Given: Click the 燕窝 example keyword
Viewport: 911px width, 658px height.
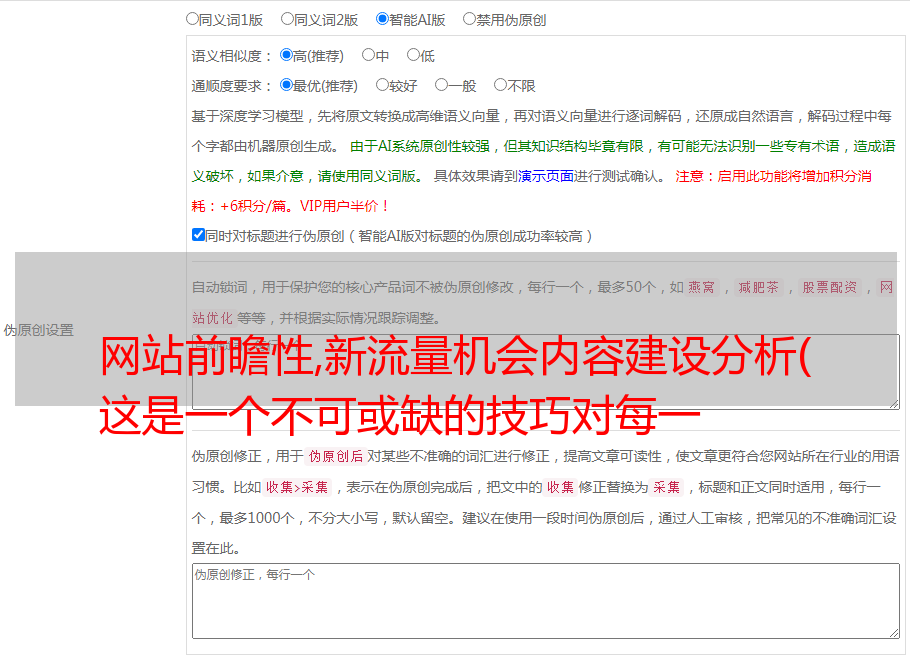Looking at the screenshot, I should pos(701,287).
